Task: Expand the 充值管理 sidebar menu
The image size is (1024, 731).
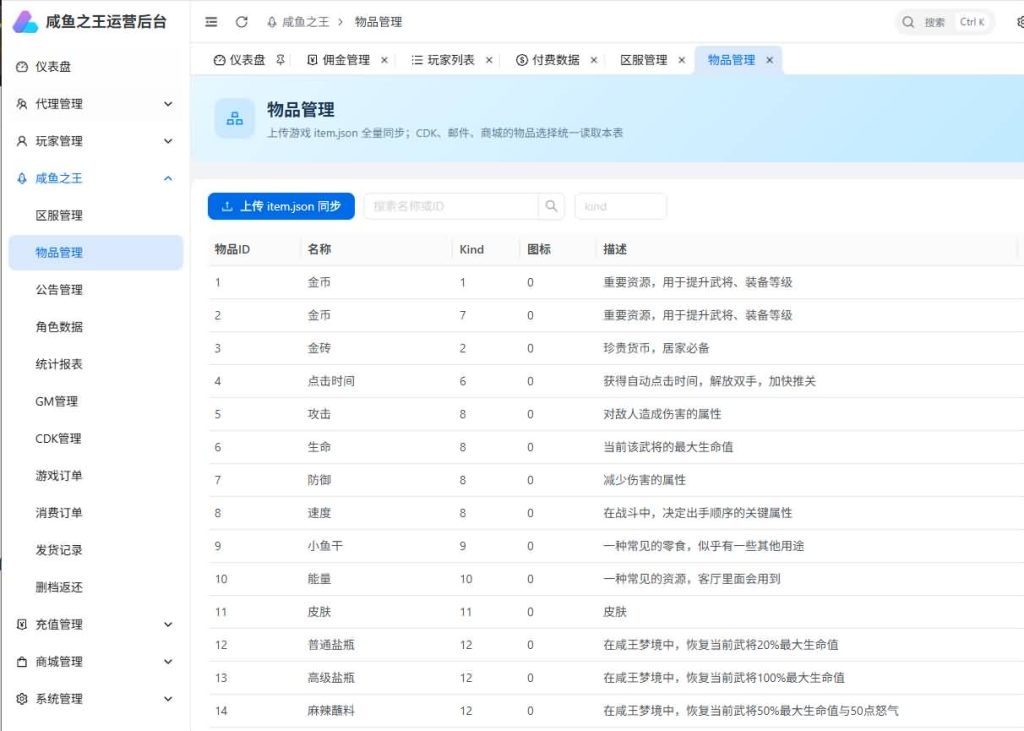Action: tap(95, 625)
